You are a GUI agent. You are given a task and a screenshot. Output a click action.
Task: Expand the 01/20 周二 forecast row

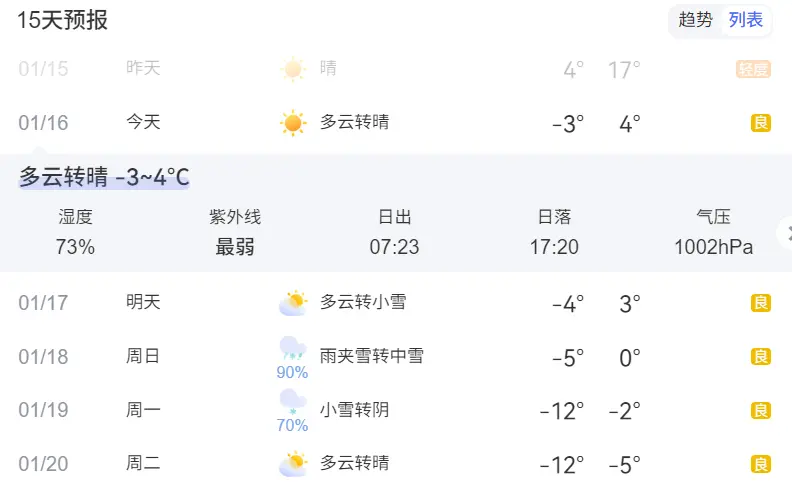396,464
